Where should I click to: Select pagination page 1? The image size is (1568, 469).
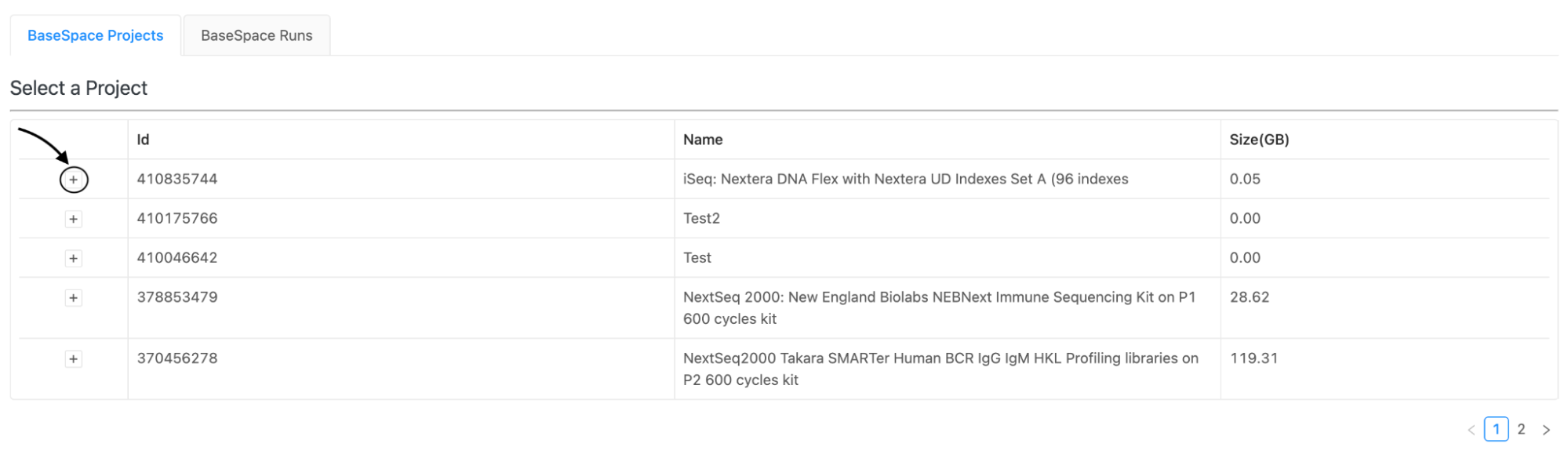click(1496, 429)
